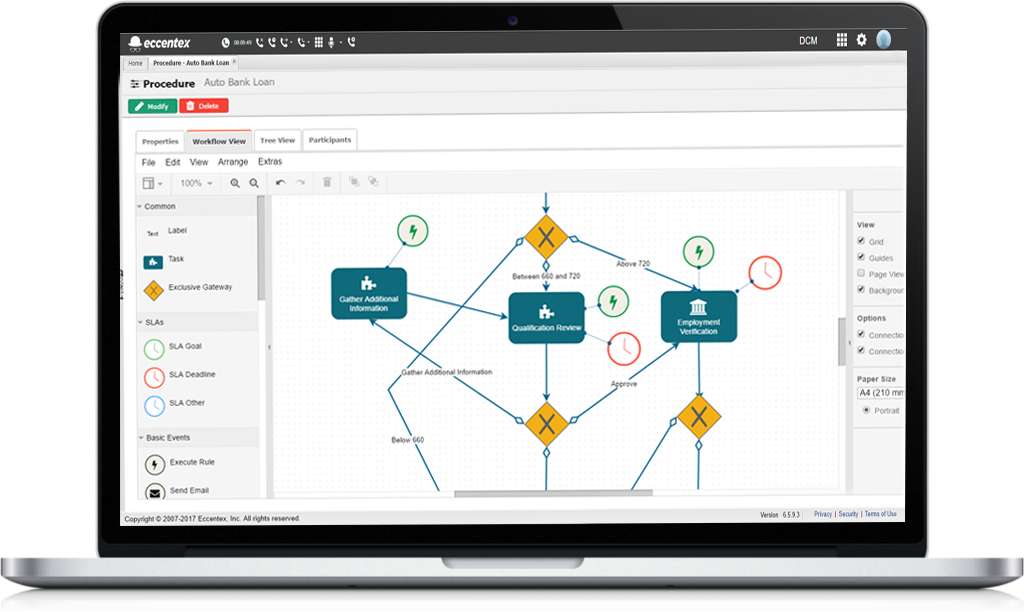1024x612 pixels.
Task: Click the green Modify button
Action: tap(152, 106)
